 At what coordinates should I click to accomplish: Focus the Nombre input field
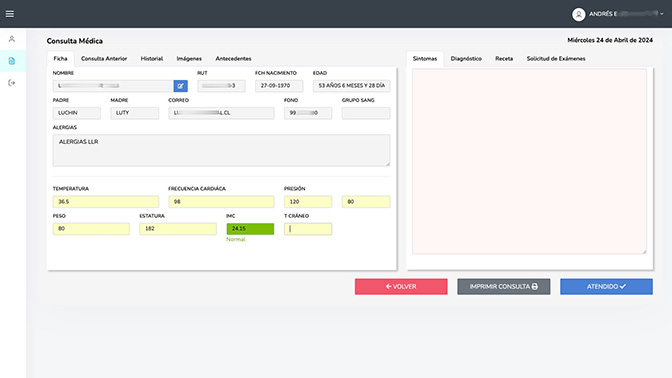pos(113,86)
